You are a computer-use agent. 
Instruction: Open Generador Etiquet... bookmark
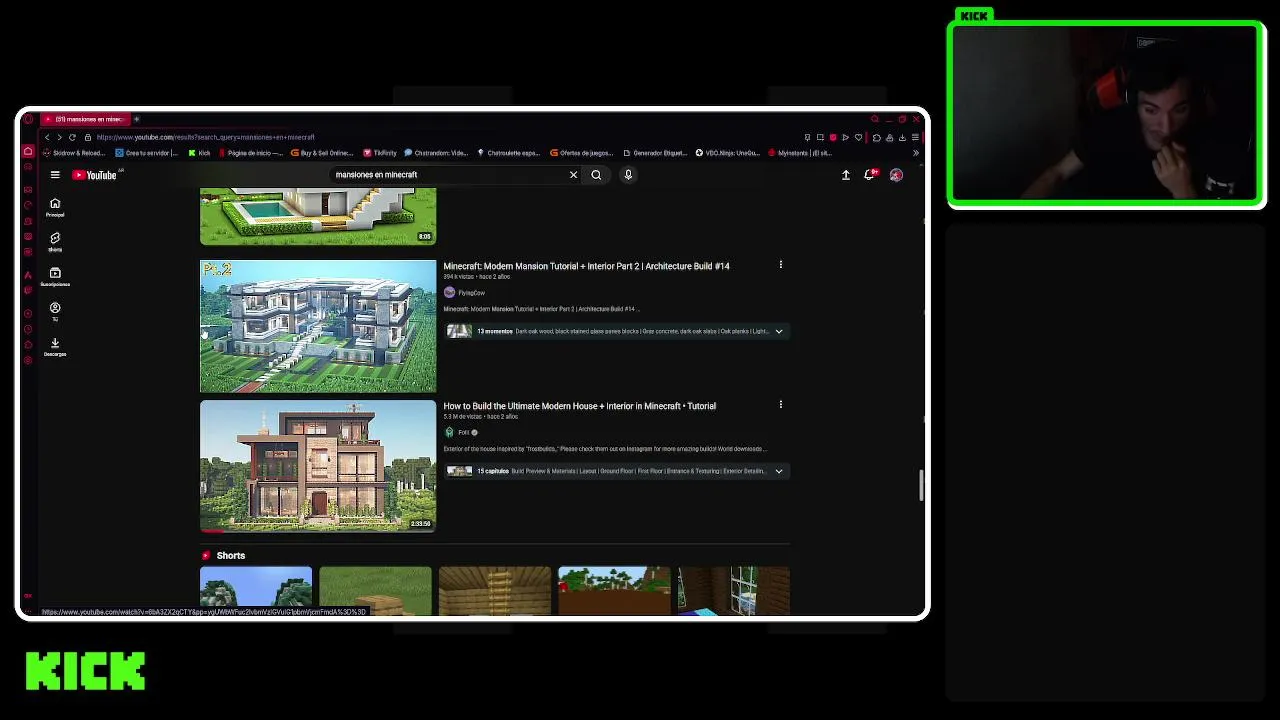point(655,153)
